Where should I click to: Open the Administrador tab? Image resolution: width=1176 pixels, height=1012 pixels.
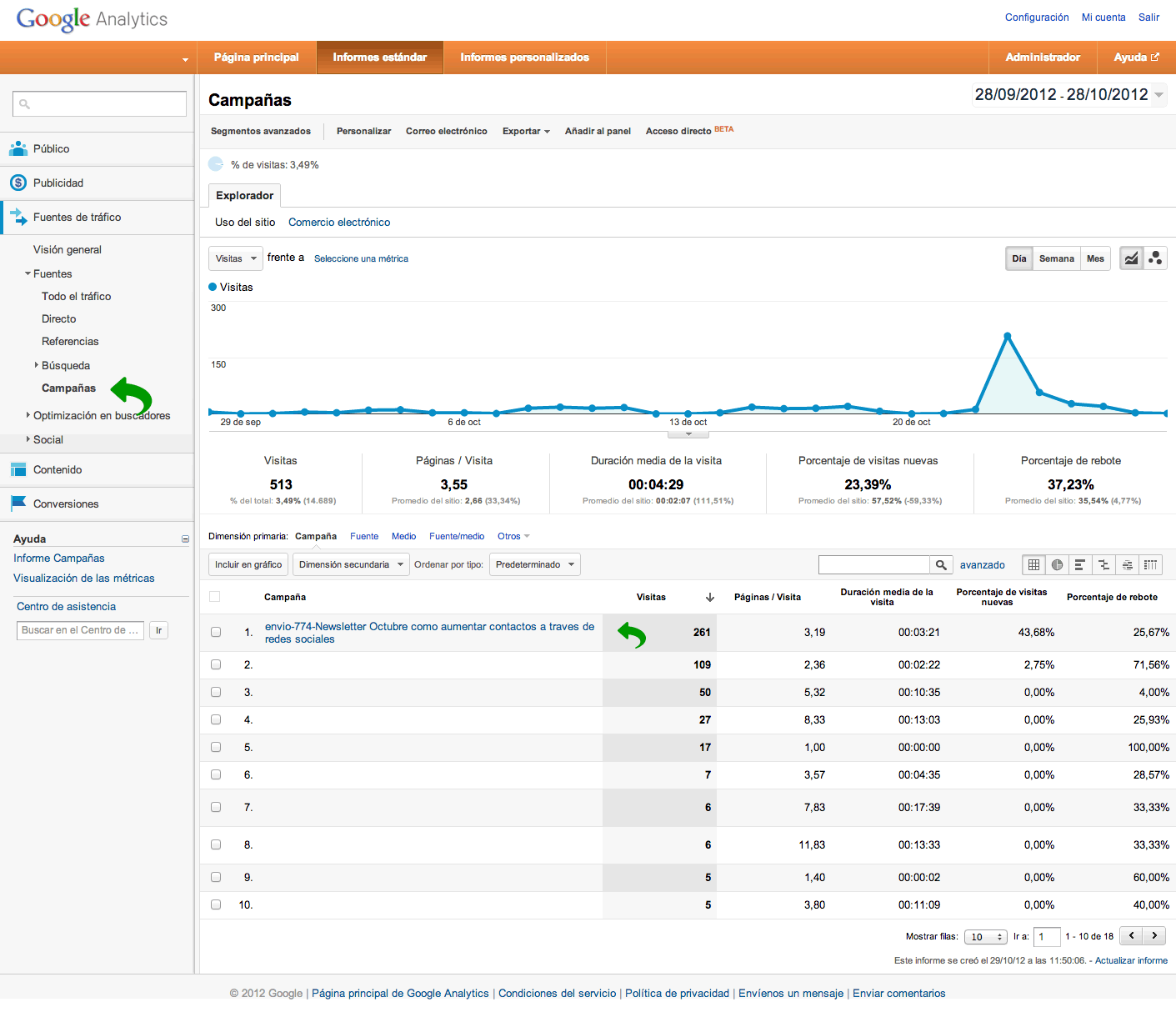point(1043,58)
